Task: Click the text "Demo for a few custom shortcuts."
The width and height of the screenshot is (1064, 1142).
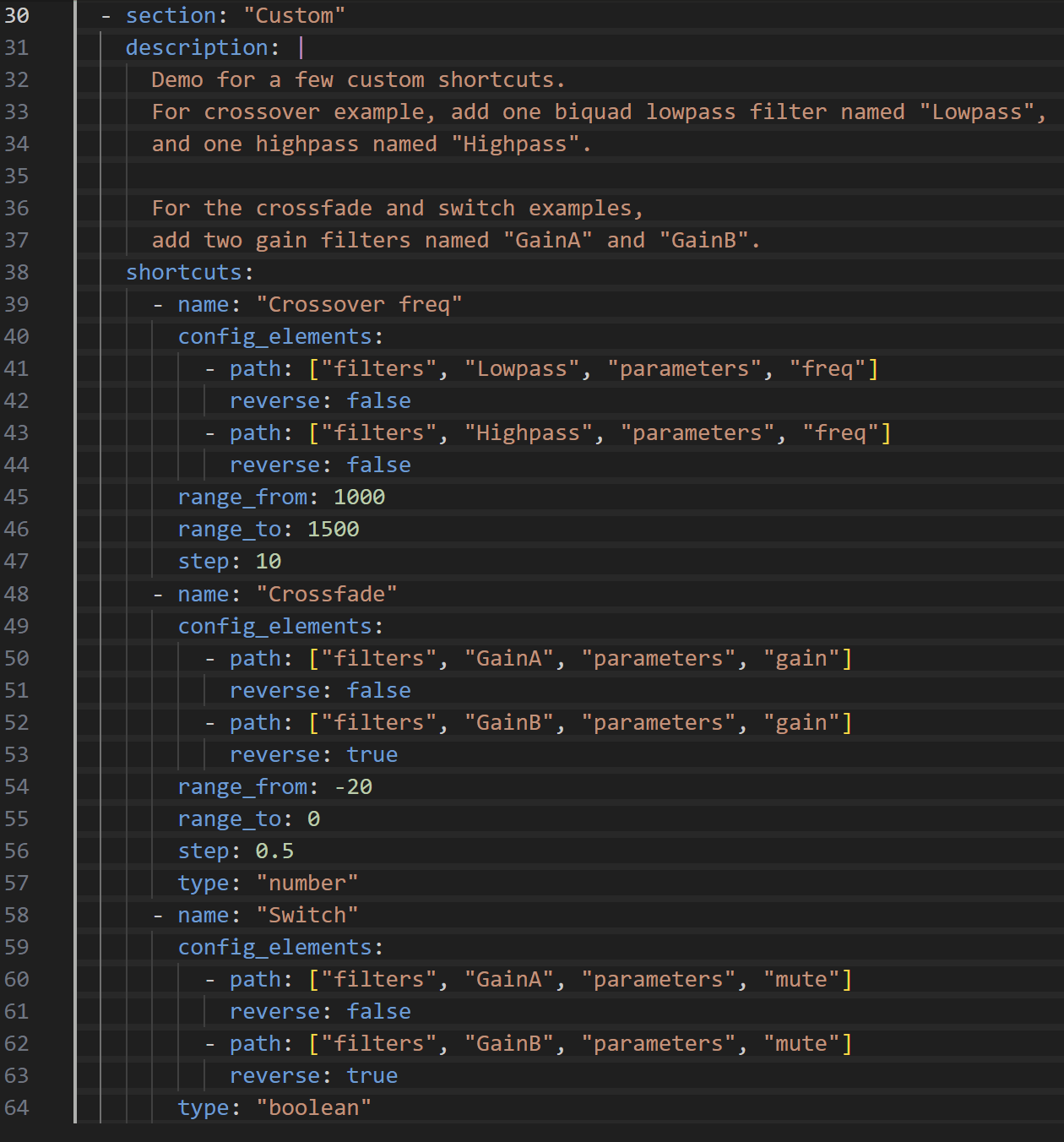Action: click(x=358, y=80)
